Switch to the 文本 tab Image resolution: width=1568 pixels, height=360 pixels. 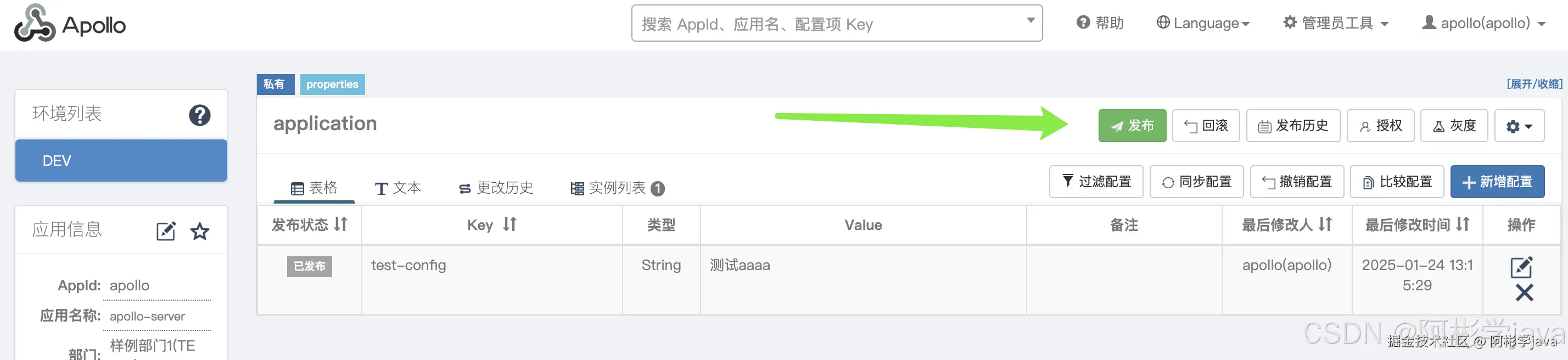click(x=398, y=188)
